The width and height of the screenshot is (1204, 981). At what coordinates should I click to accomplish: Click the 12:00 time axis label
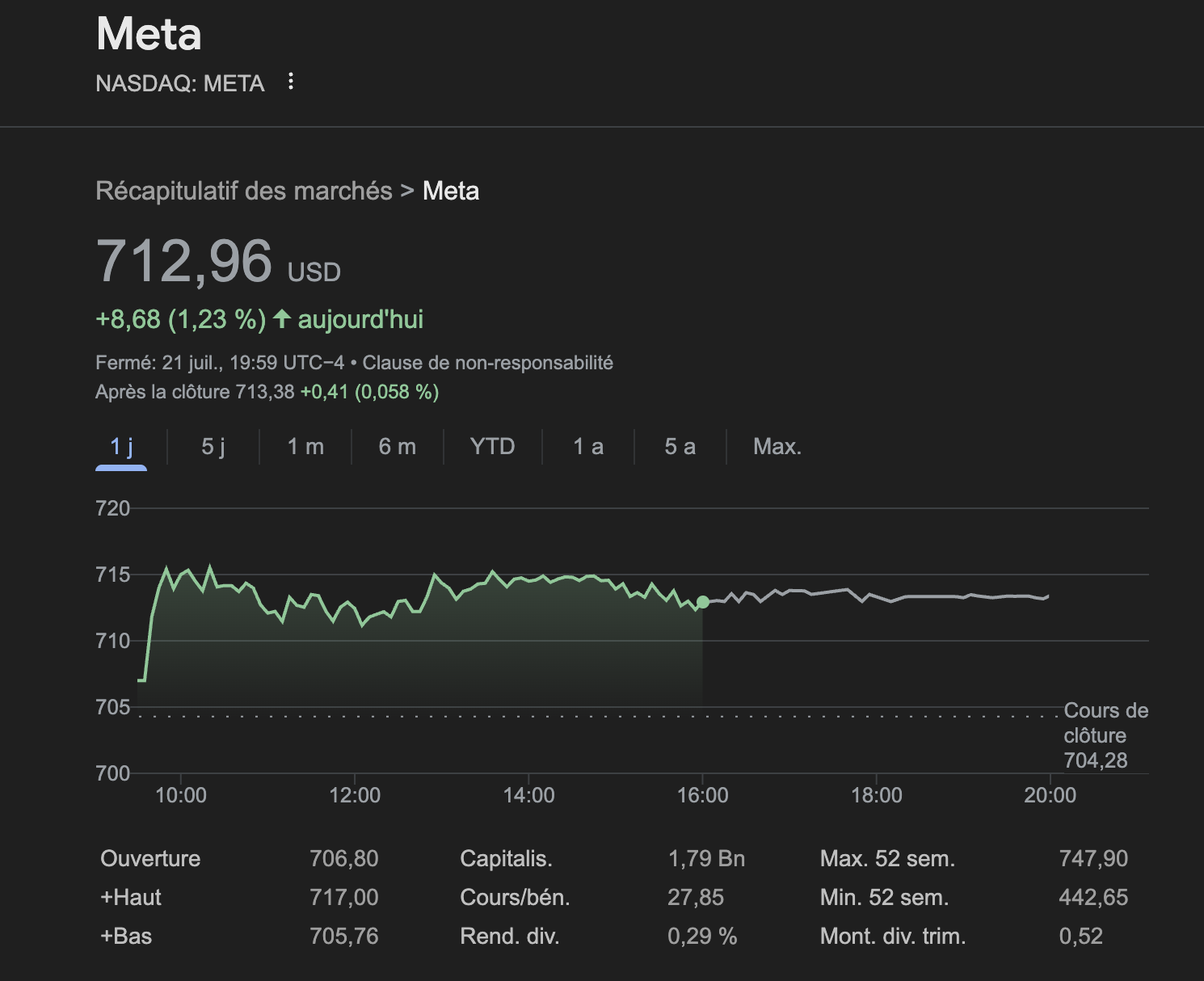tap(355, 795)
